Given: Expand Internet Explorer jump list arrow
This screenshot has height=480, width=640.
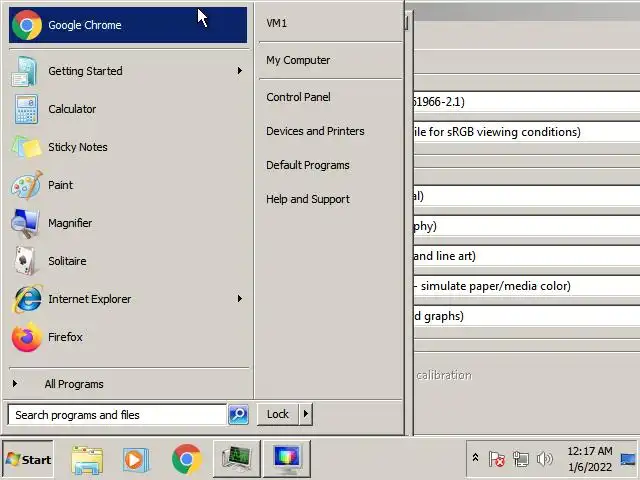Looking at the screenshot, I should click(x=240, y=299).
